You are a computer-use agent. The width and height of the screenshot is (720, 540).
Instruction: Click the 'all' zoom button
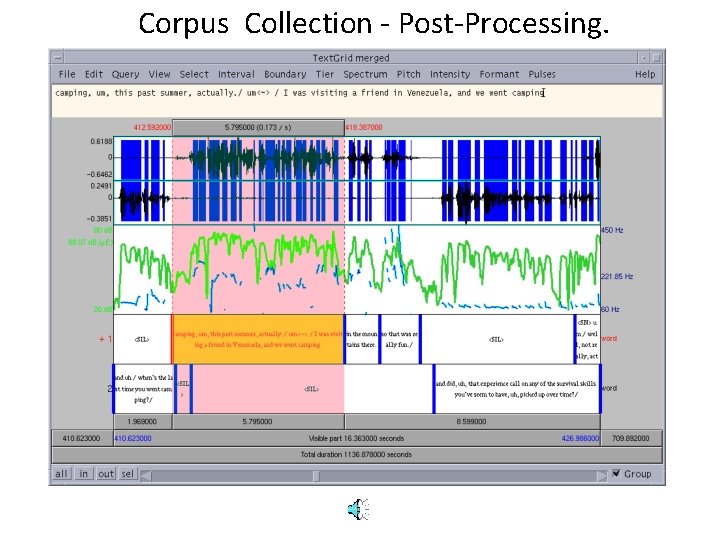point(61,473)
